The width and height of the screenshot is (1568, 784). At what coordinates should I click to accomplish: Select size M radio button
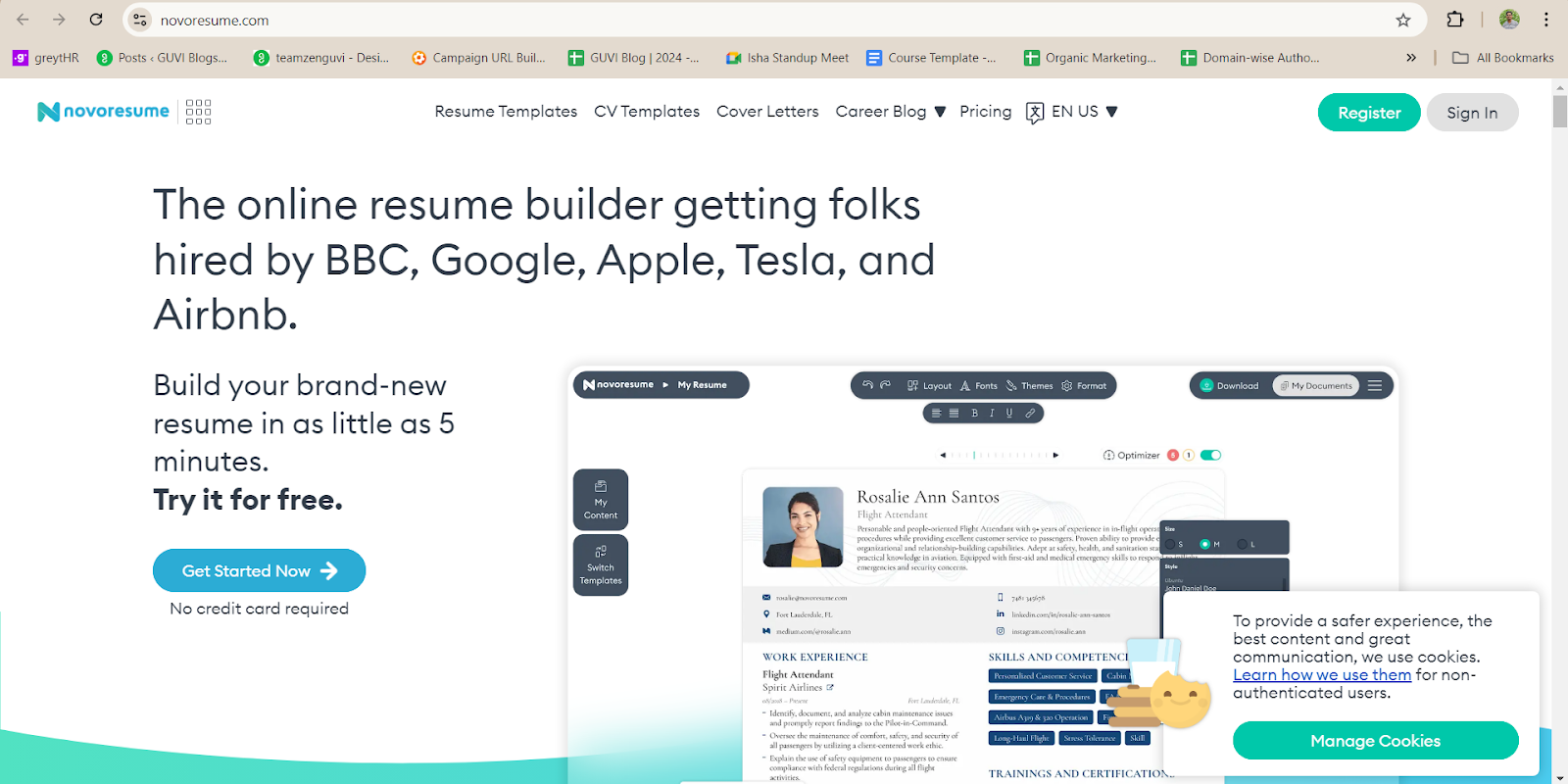(1205, 544)
